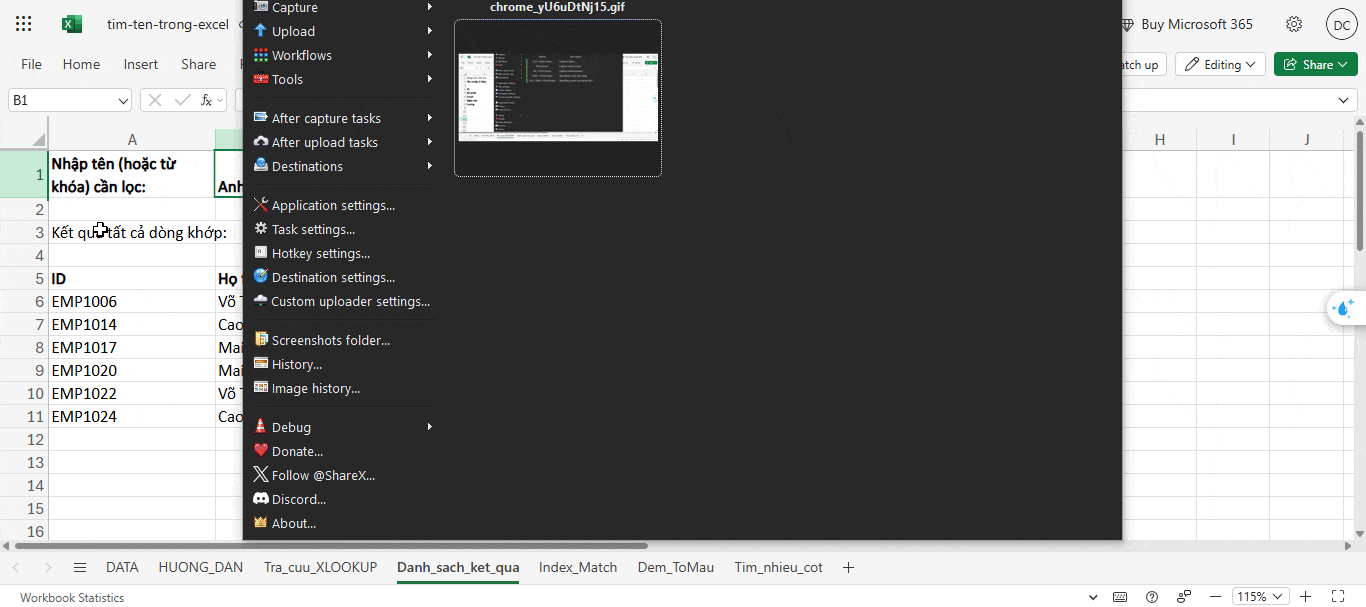Click the confirm checkmark in formula bar

[x=182, y=100]
